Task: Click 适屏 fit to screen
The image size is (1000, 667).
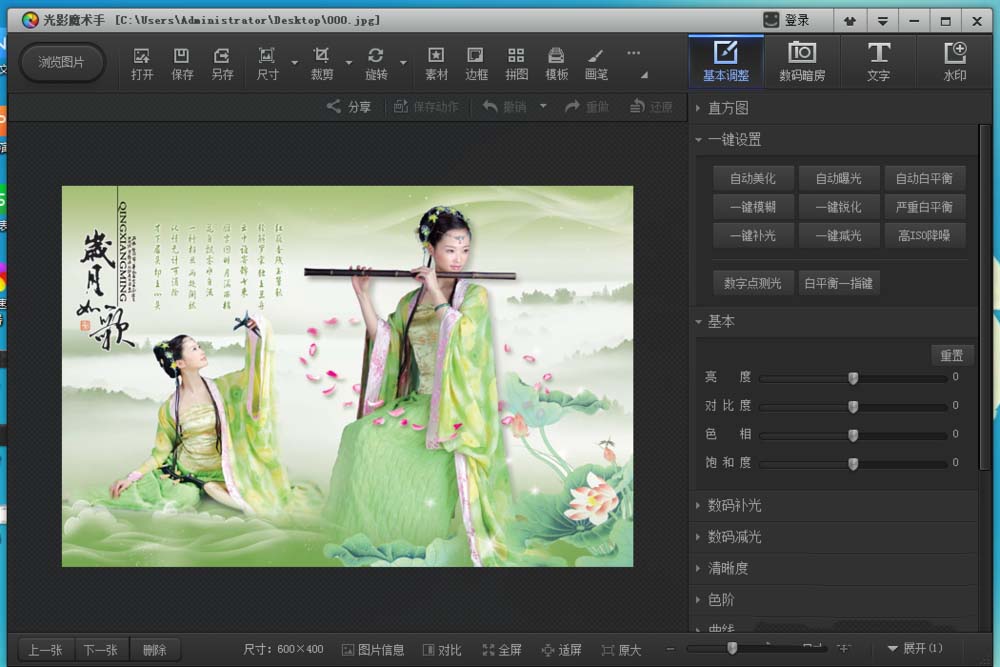Action: [562, 650]
